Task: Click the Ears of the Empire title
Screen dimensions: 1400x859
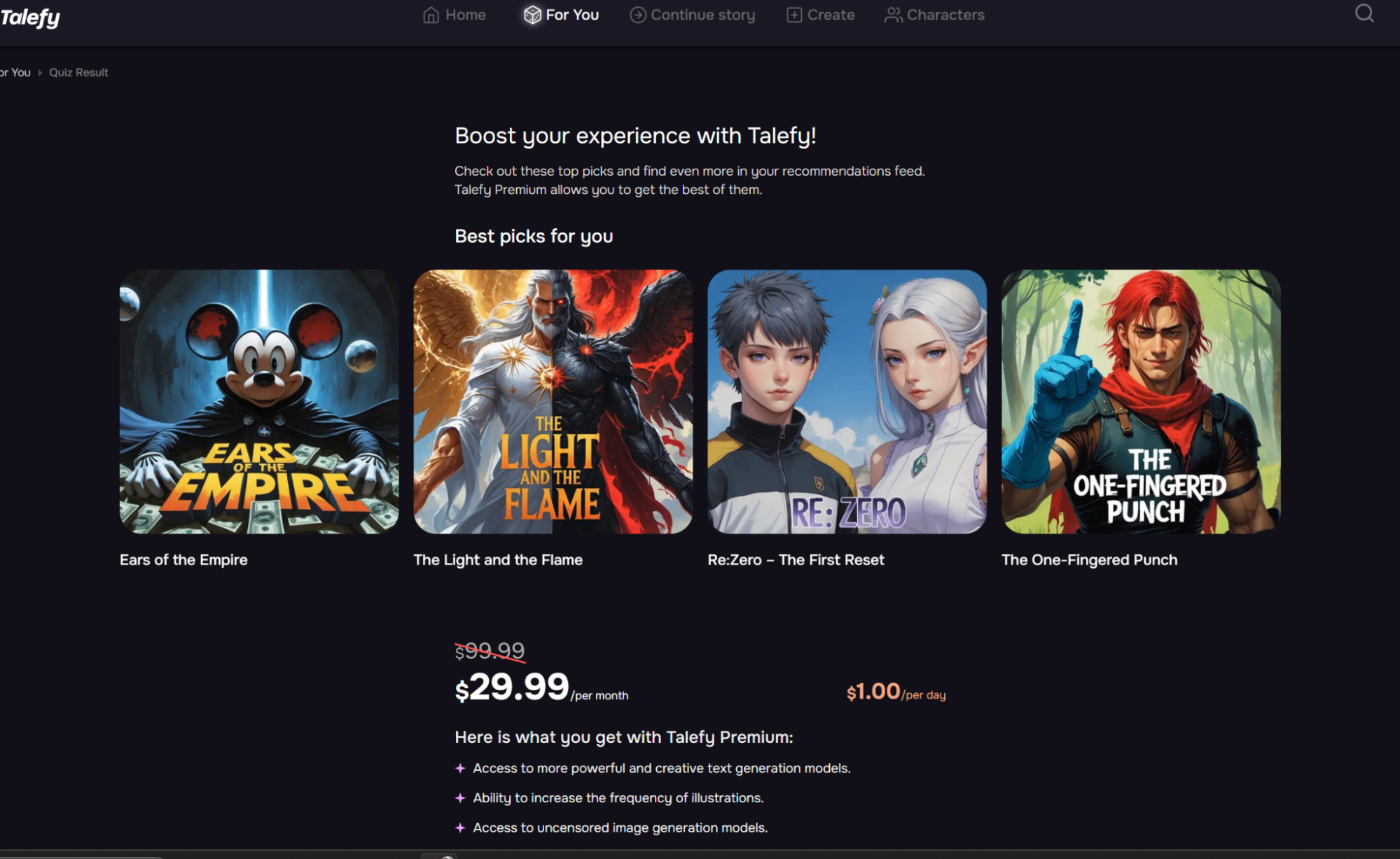Action: (x=183, y=559)
